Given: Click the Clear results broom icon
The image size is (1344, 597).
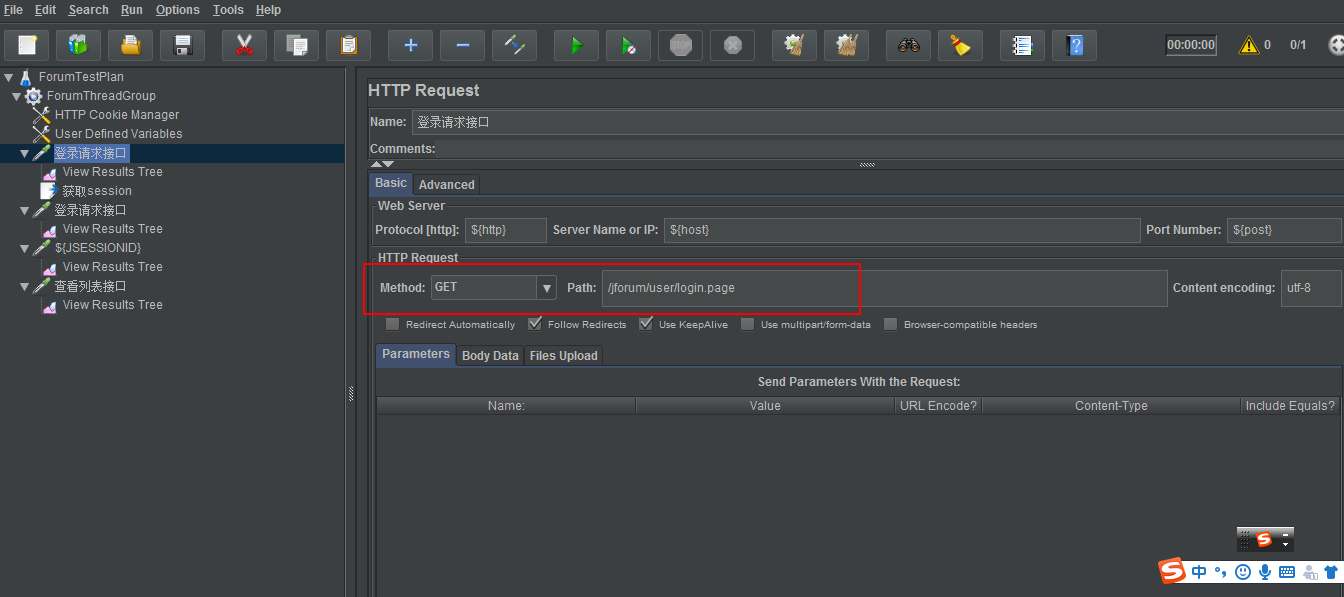Looking at the screenshot, I should tap(794, 45).
